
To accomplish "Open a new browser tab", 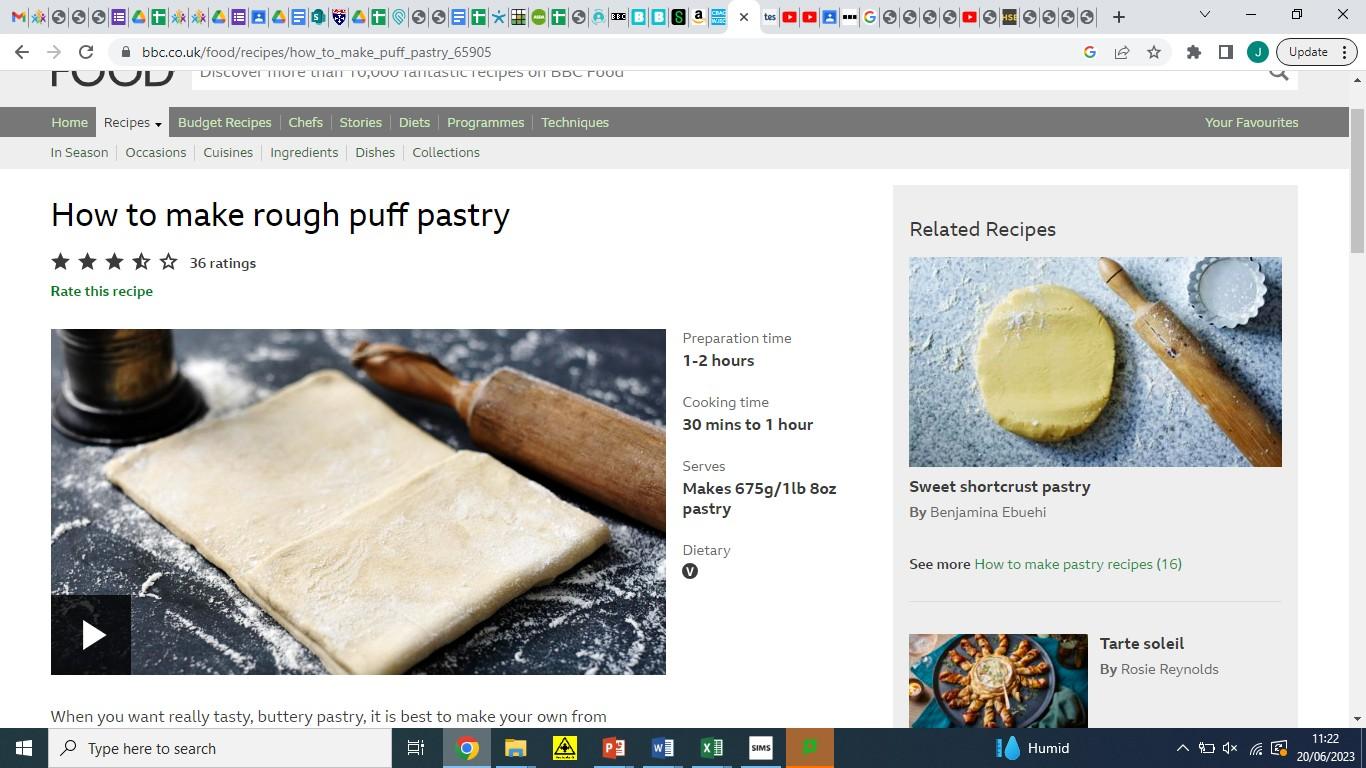I will [x=1119, y=17].
